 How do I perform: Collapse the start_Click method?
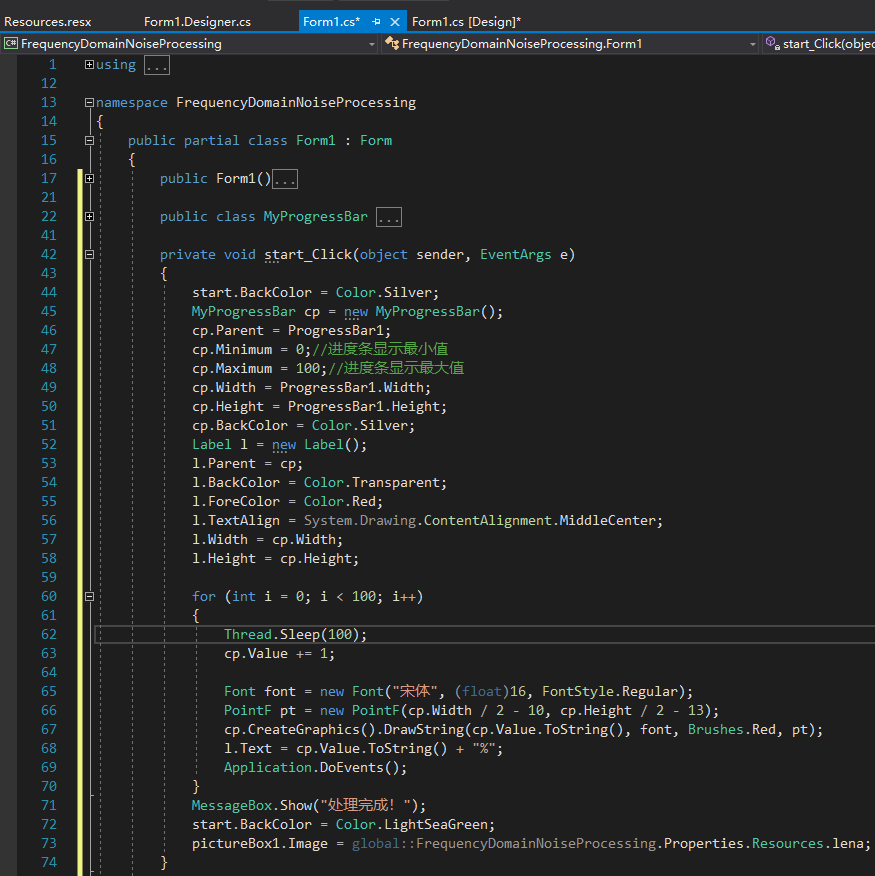(89, 254)
